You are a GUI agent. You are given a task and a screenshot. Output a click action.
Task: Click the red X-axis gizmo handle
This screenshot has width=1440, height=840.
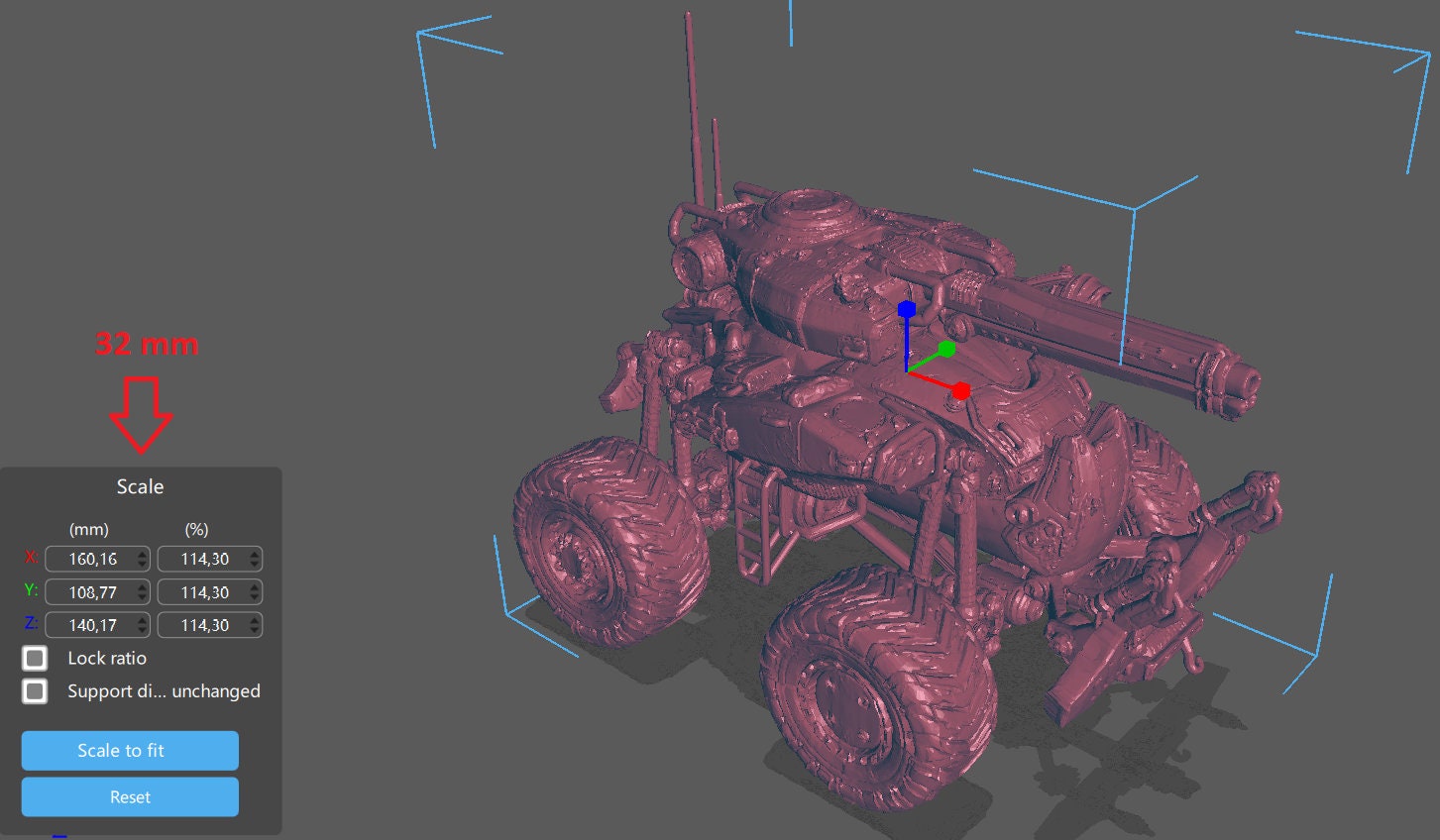960,391
